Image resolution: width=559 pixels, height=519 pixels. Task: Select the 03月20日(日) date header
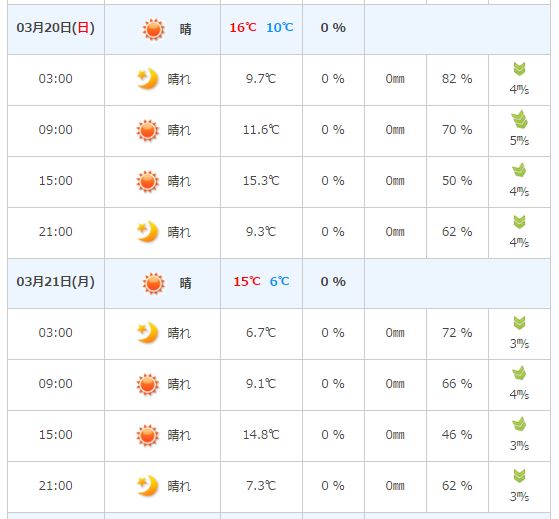pyautogui.click(x=56, y=28)
